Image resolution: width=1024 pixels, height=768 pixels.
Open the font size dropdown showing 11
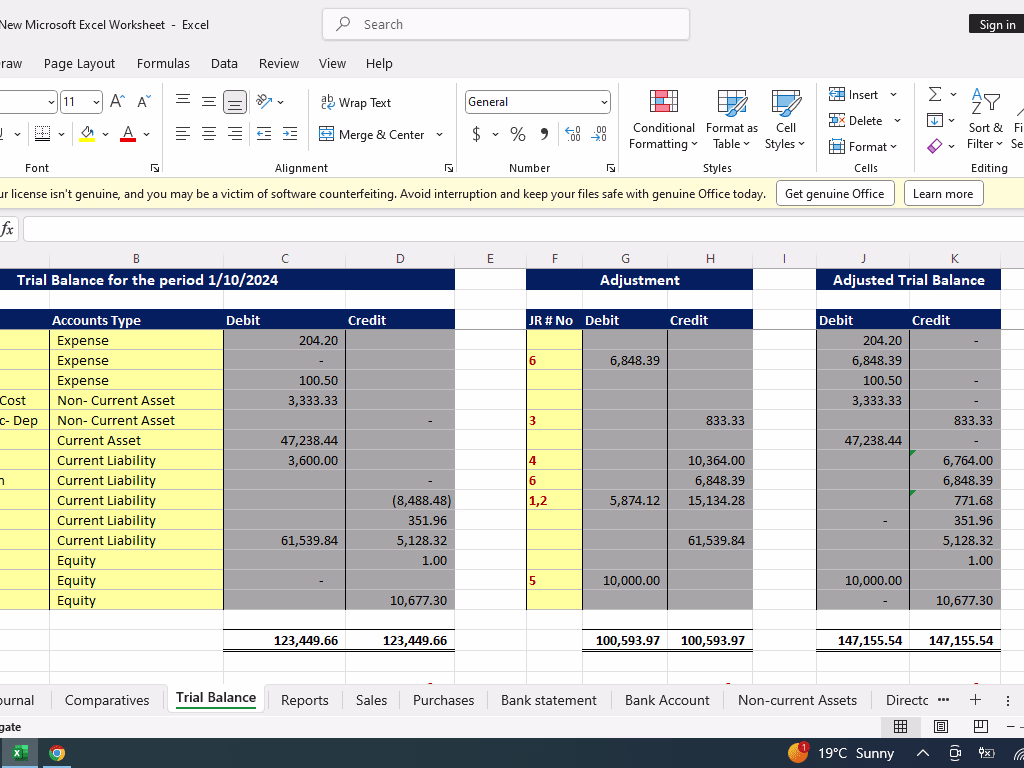point(96,102)
